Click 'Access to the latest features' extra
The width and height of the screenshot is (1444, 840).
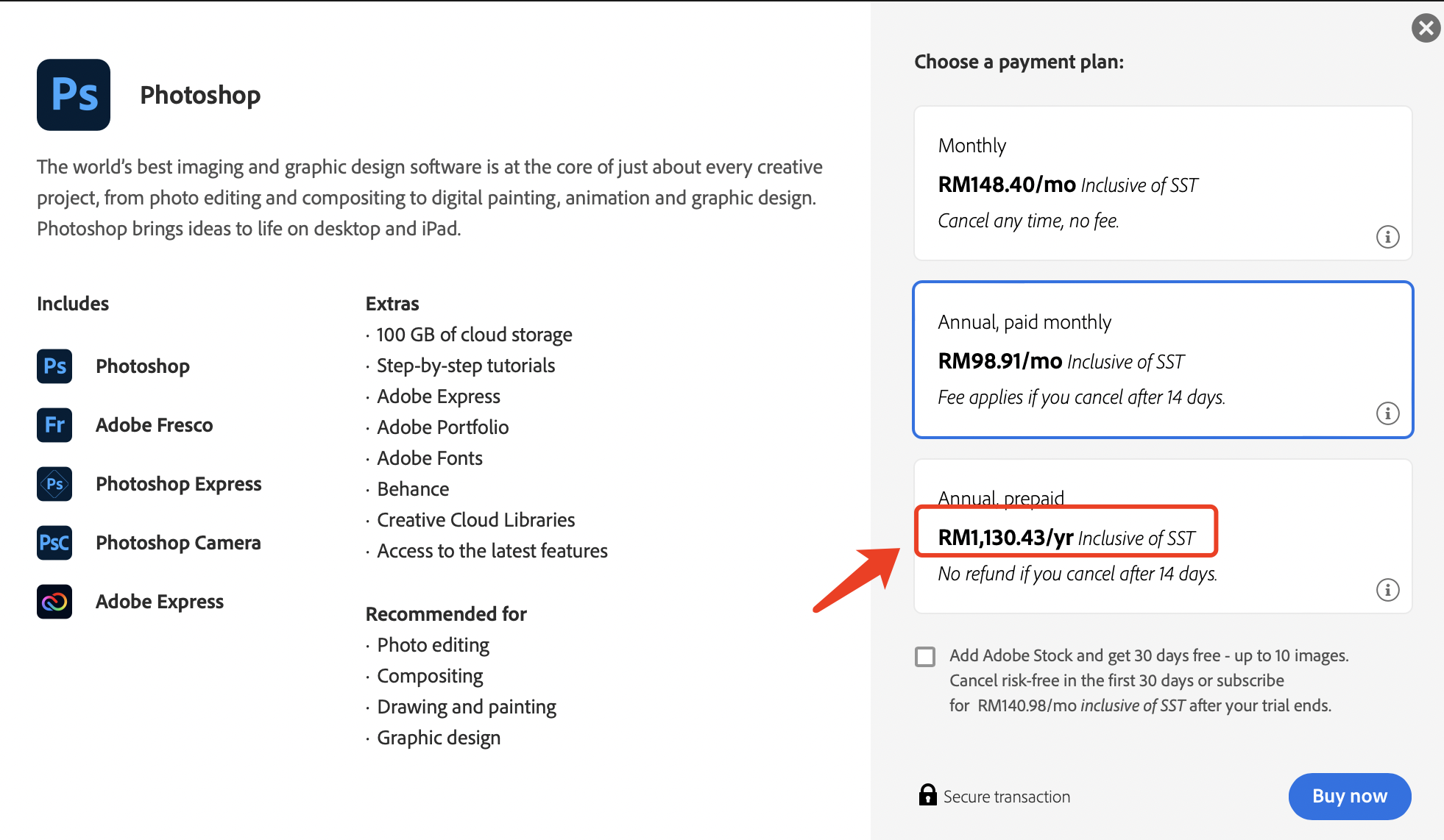click(x=492, y=551)
